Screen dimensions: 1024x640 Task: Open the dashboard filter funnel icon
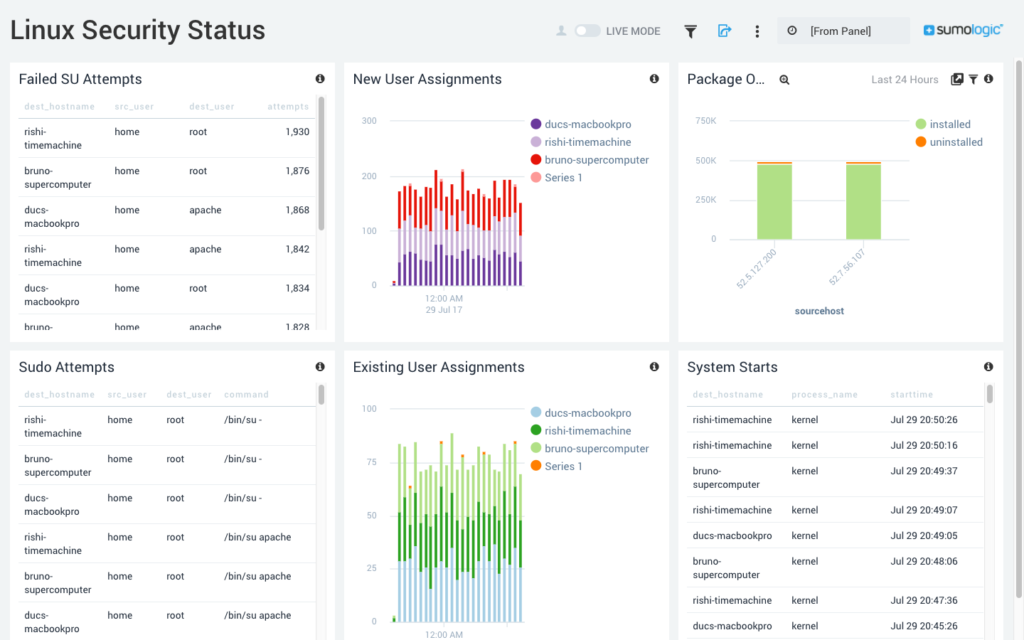690,31
